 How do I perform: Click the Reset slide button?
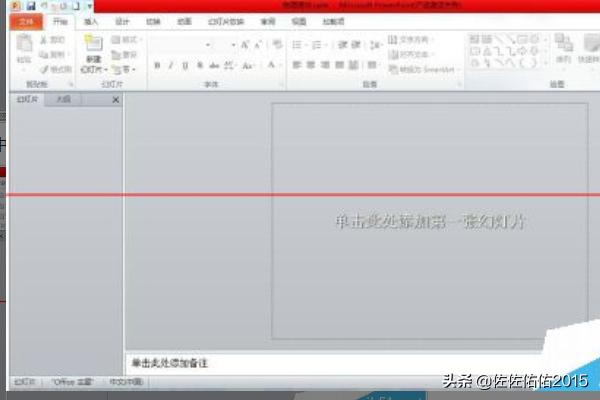pyautogui.click(x=125, y=55)
